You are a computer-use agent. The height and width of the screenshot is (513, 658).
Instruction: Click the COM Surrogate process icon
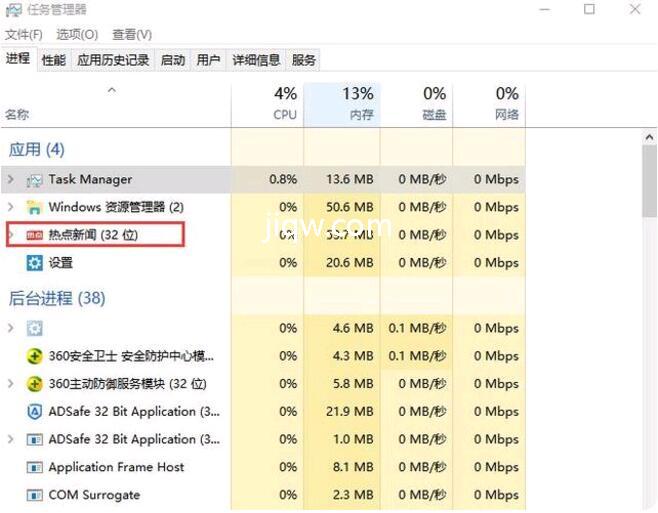[34, 495]
